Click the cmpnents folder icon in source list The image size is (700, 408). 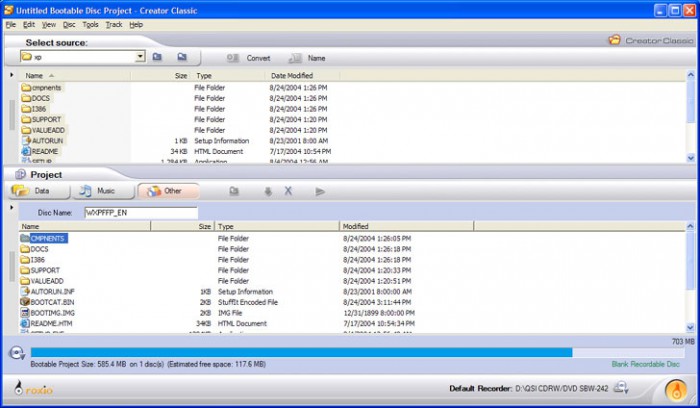(26, 87)
